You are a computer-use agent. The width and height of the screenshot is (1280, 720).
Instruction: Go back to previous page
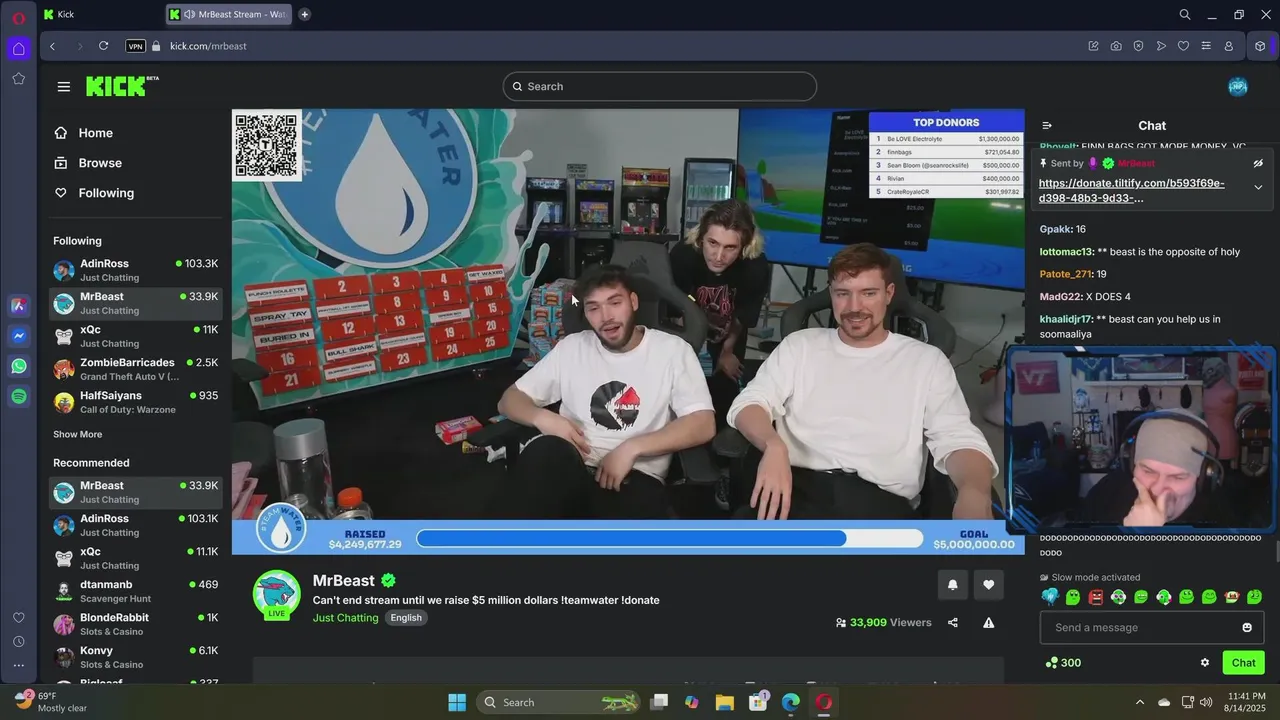click(x=52, y=46)
